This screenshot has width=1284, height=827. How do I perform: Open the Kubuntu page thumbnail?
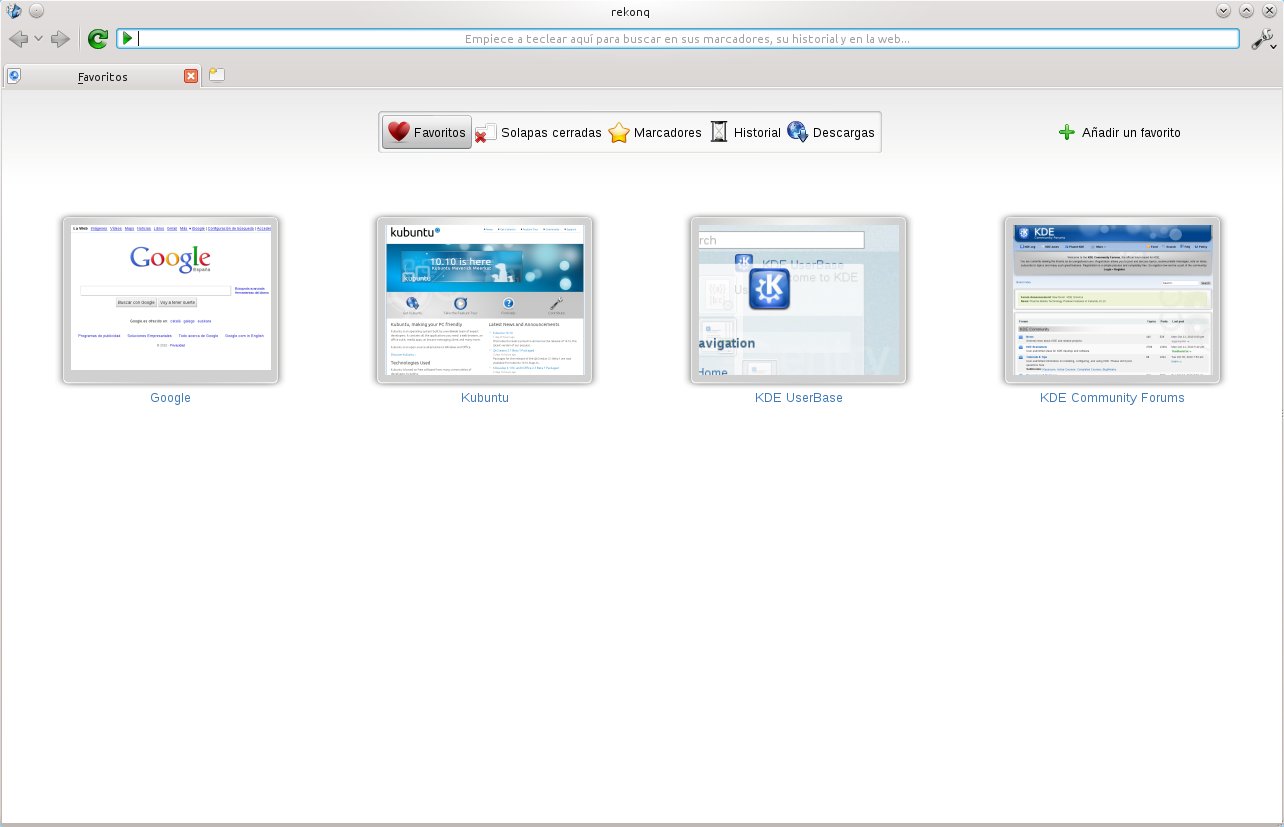(x=485, y=300)
